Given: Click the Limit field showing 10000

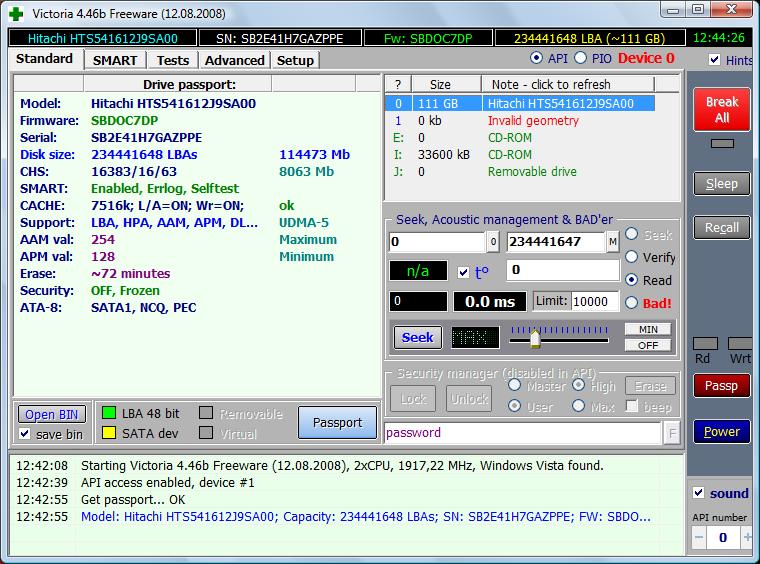Looking at the screenshot, I should 595,301.
